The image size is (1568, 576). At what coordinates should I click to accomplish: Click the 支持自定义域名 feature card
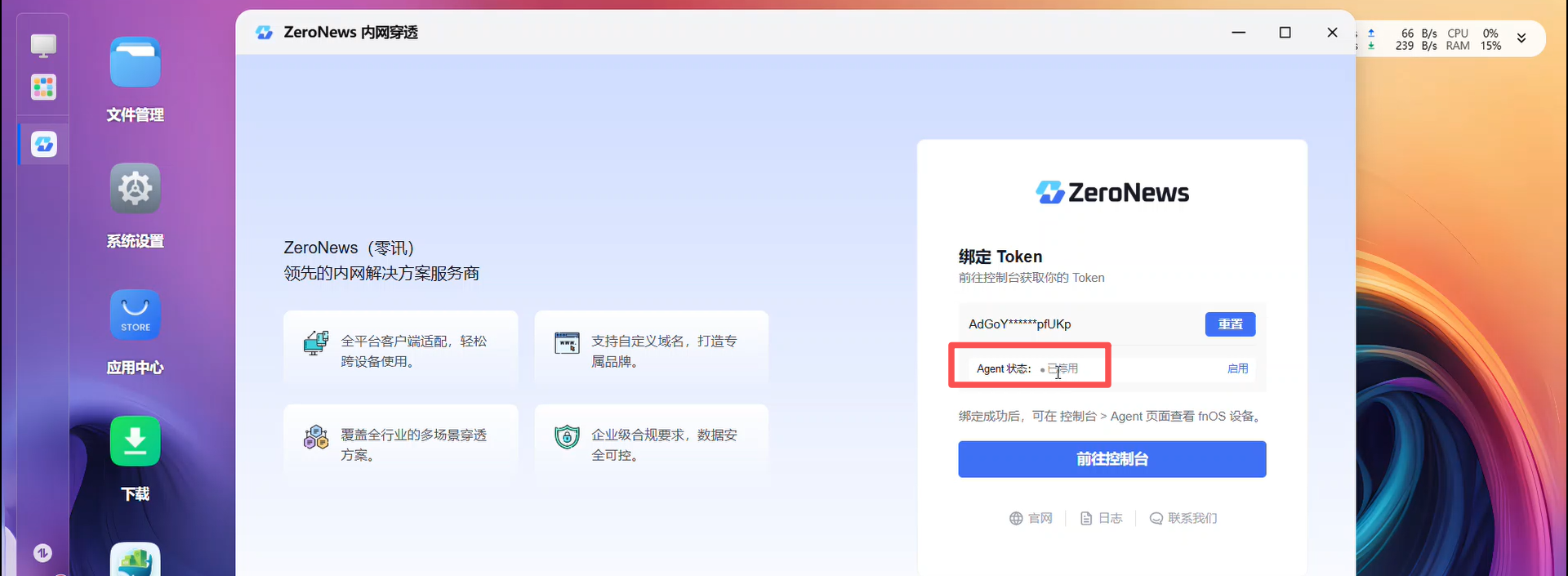tap(651, 351)
